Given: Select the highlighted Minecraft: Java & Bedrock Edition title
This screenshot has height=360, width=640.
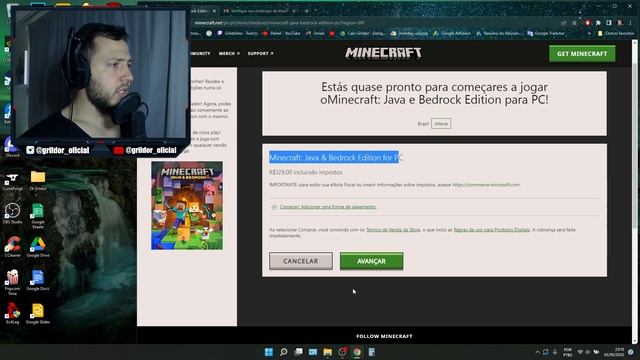Looking at the screenshot, I should pos(336,158).
